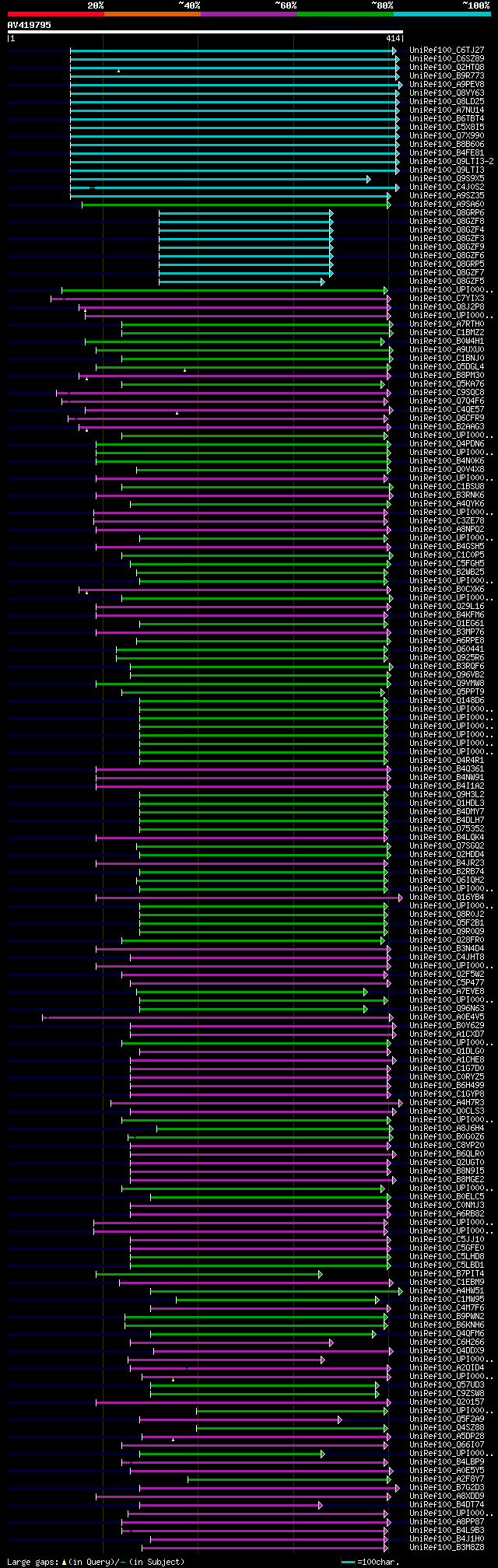Select the UniRef100_C1MW95 label

point(447,1300)
